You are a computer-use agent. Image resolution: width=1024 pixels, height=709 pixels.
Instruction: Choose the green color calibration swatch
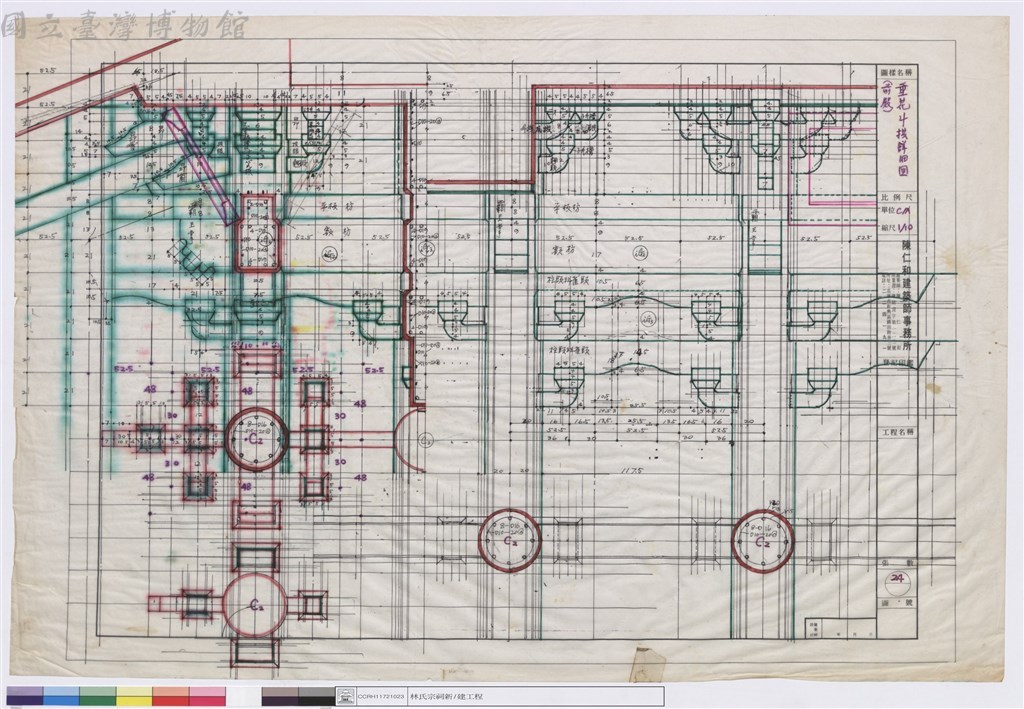tap(98, 696)
